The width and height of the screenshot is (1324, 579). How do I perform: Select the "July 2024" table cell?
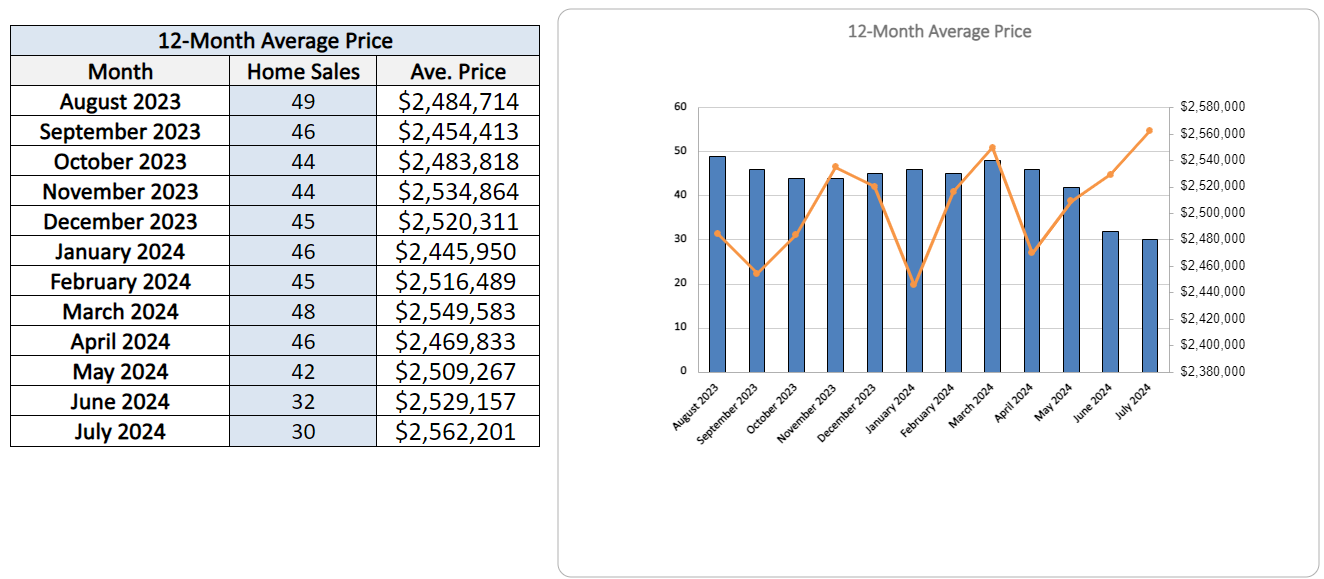pos(120,431)
